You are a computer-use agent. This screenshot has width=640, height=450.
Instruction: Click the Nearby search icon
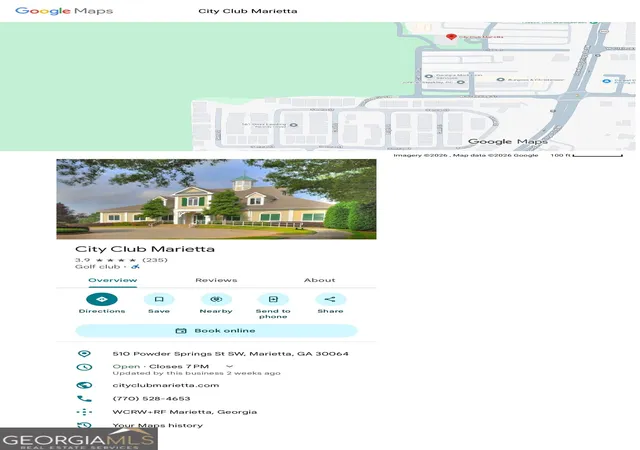coord(216,299)
